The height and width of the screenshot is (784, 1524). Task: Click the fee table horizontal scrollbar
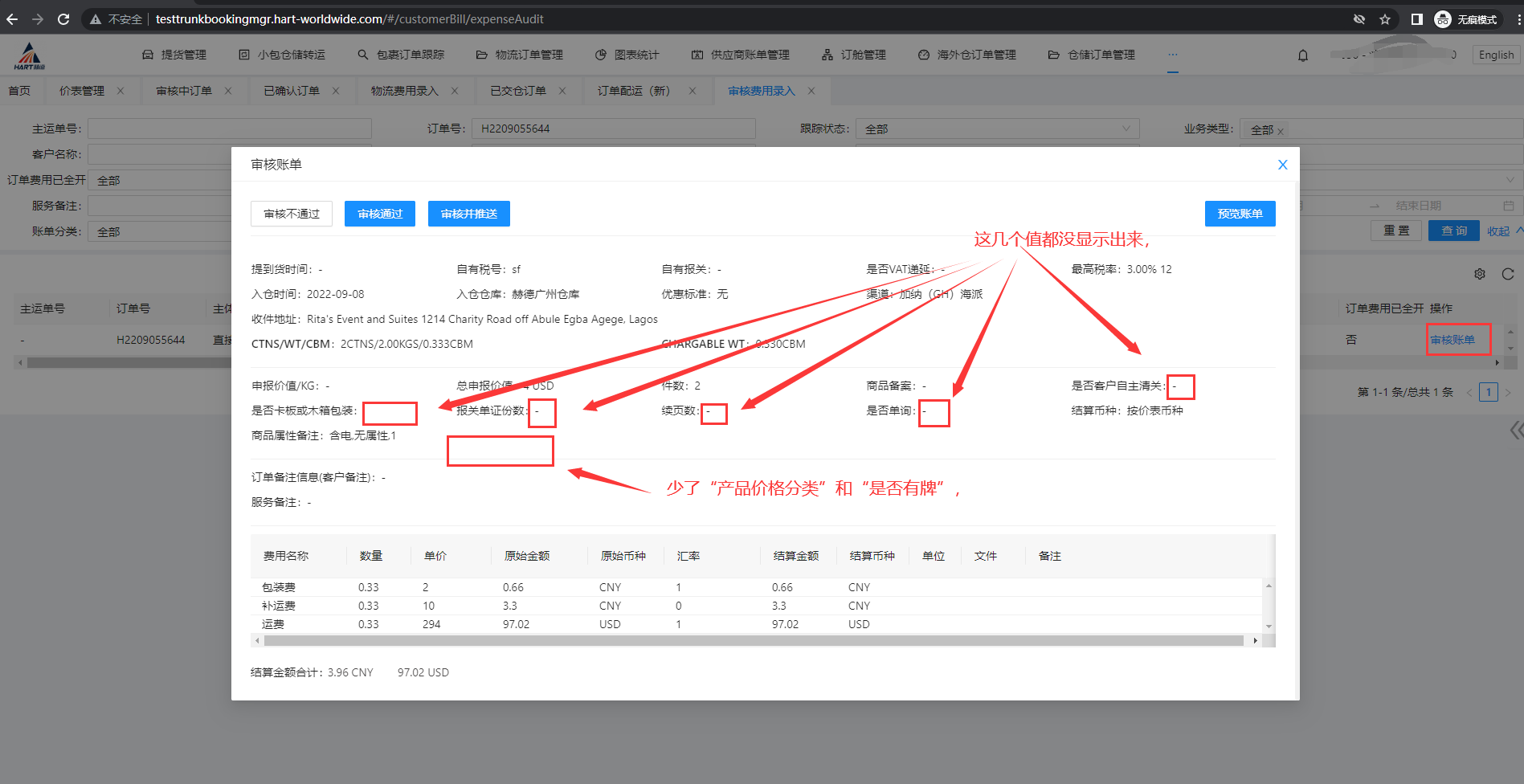754,640
